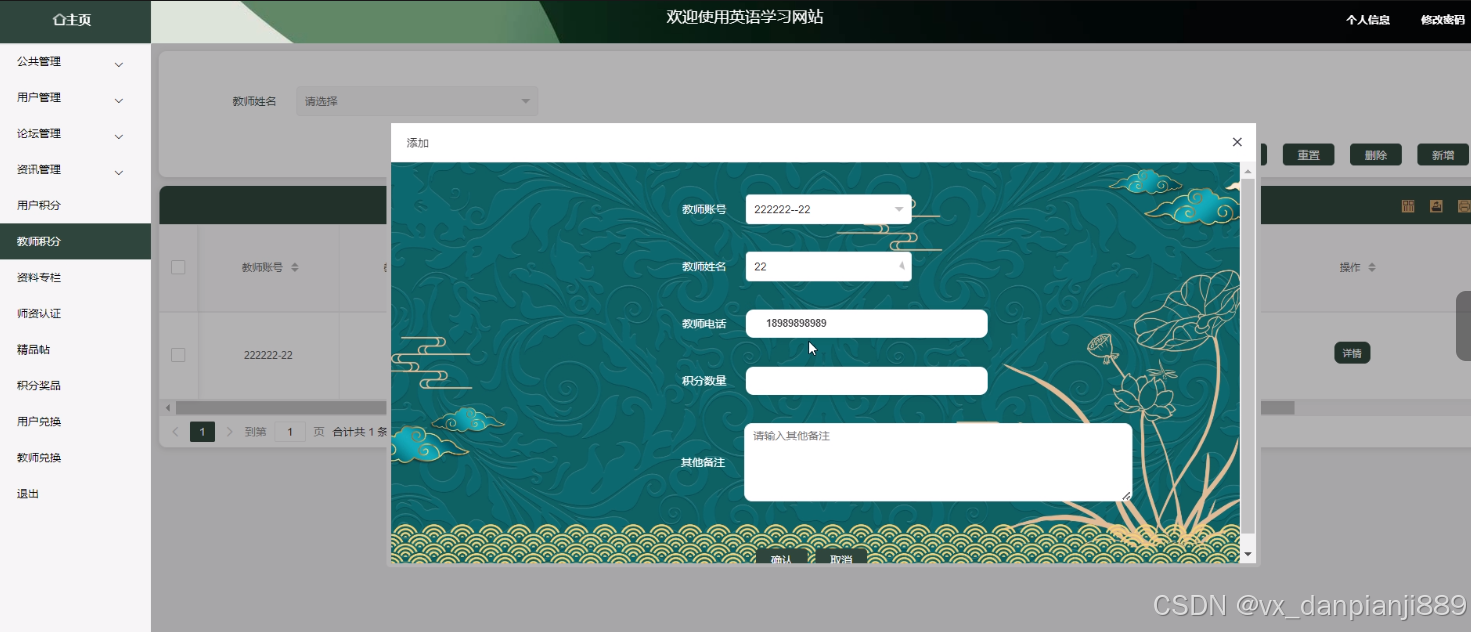This screenshot has width=1471, height=632.
Task: Click page number 1 in pagination
Action: pos(202,432)
